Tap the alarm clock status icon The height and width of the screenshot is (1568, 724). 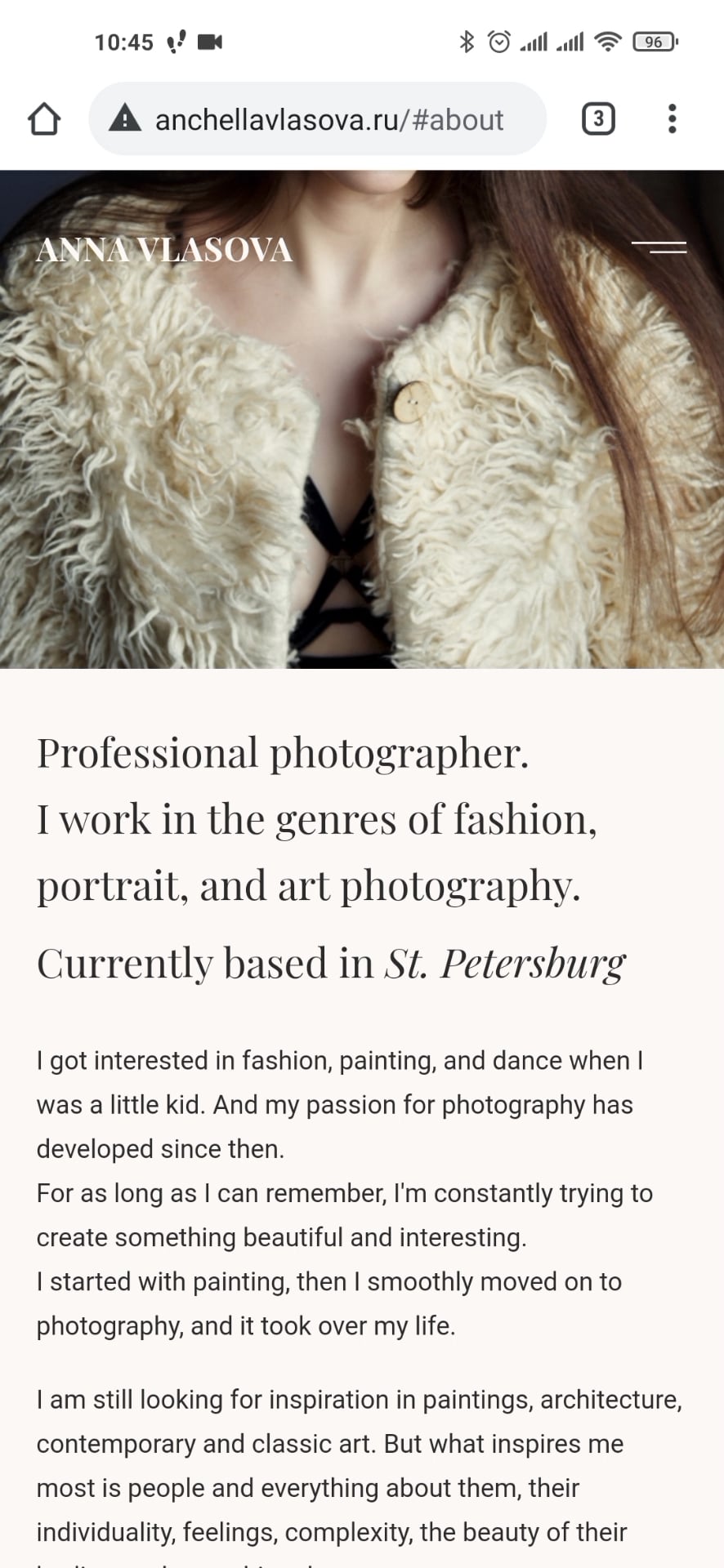click(499, 42)
